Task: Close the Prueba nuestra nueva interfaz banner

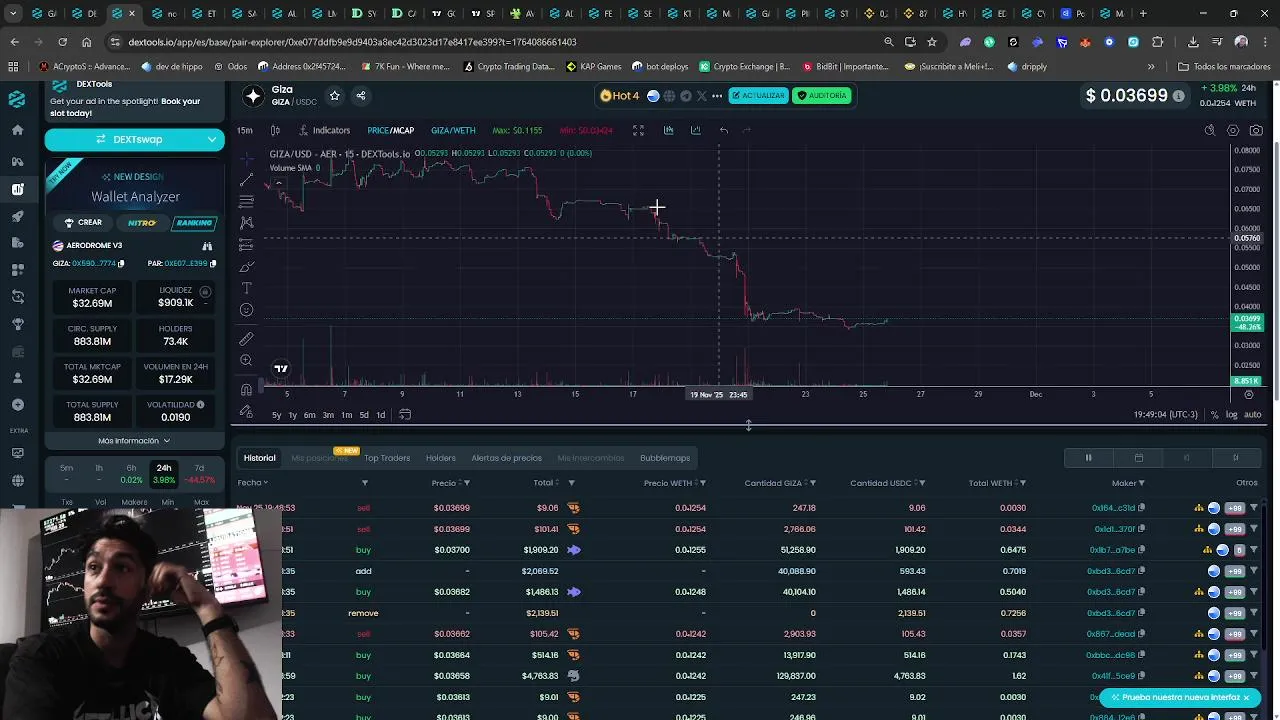Action: pyautogui.click(x=1246, y=697)
